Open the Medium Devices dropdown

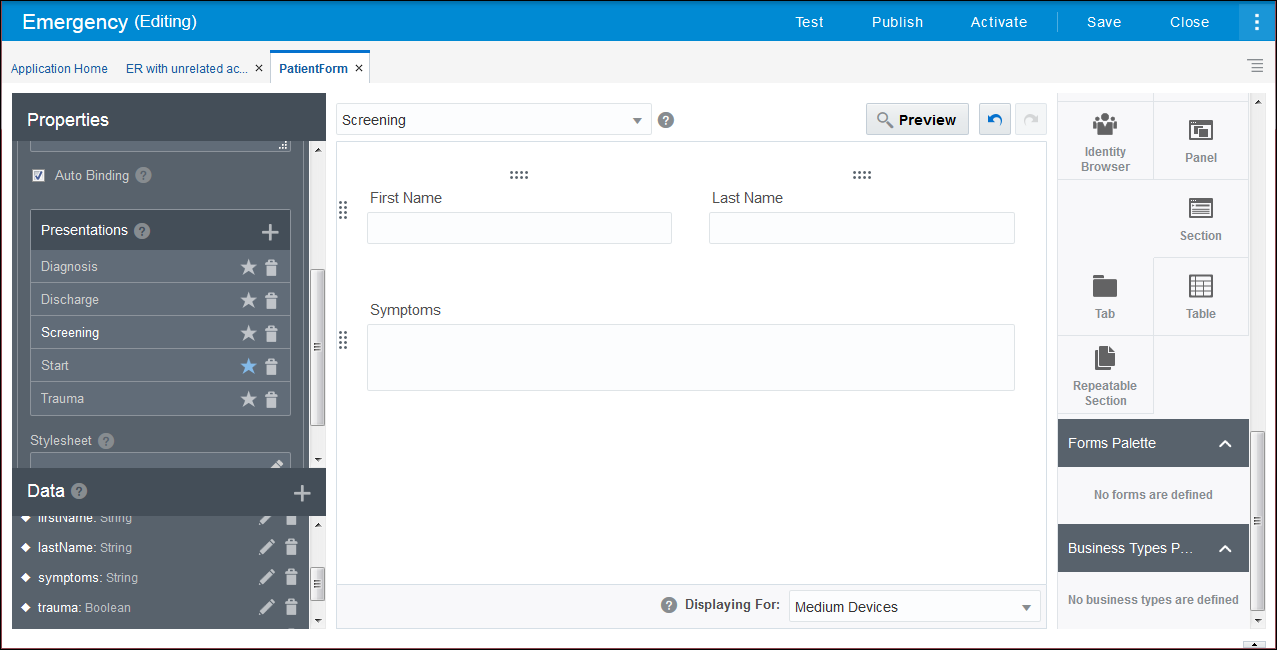(915, 607)
